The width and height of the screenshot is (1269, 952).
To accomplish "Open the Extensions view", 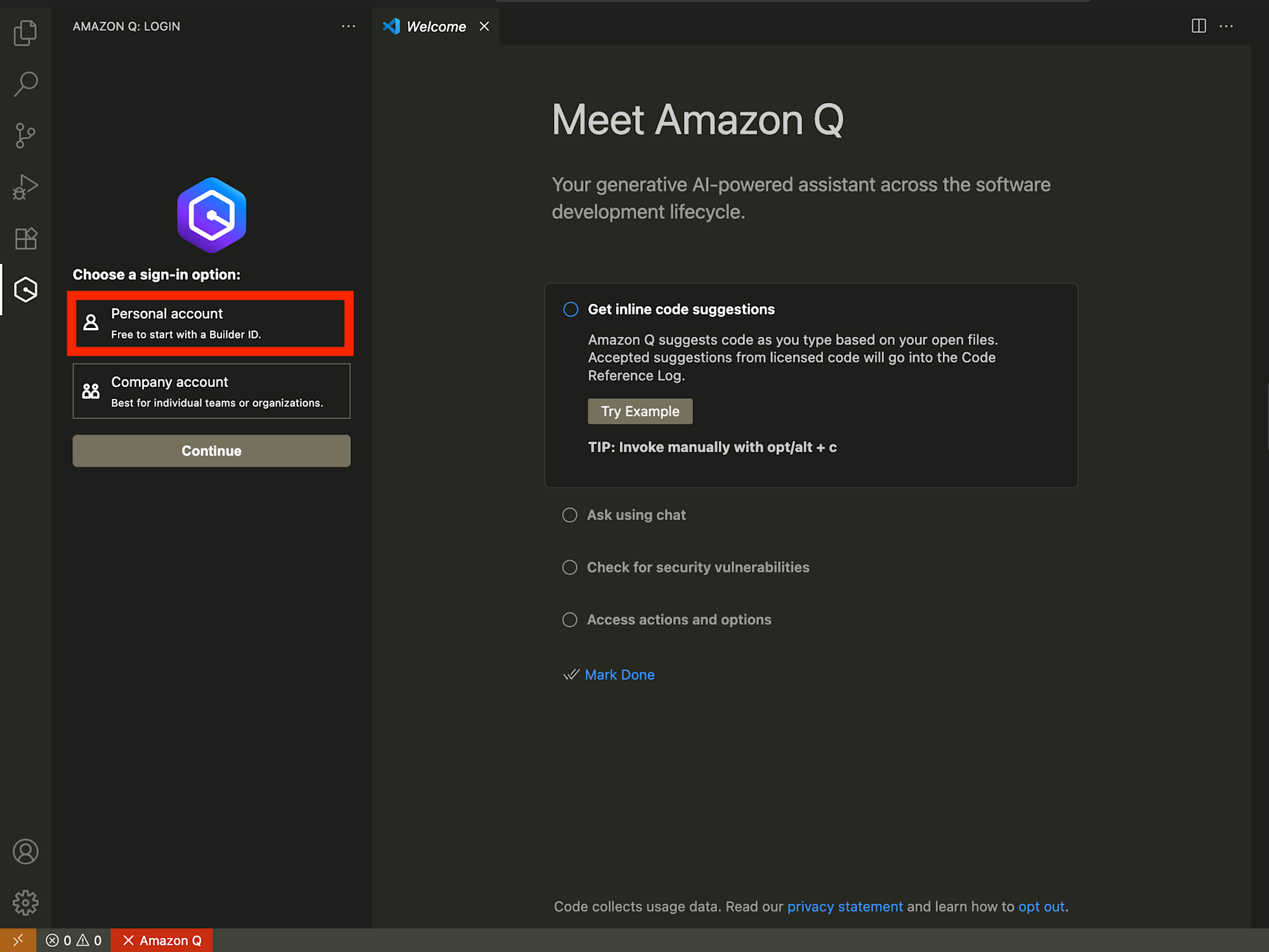I will point(25,238).
